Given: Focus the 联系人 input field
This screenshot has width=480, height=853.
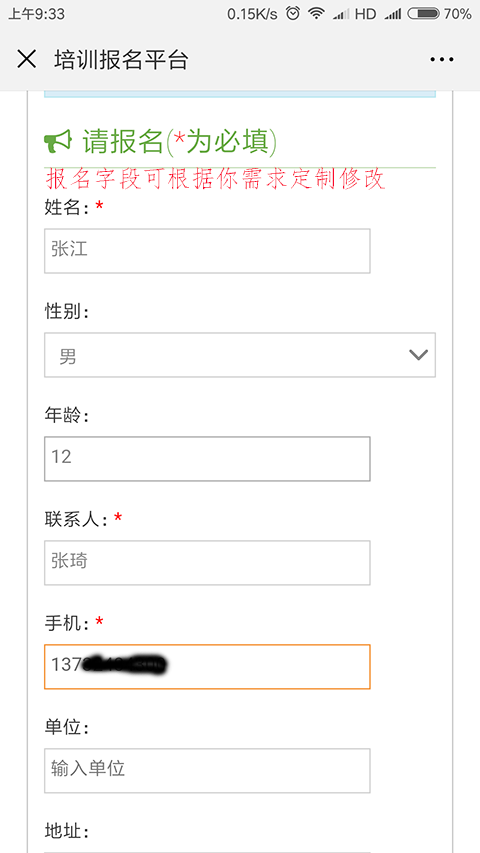Looking at the screenshot, I should [207, 563].
